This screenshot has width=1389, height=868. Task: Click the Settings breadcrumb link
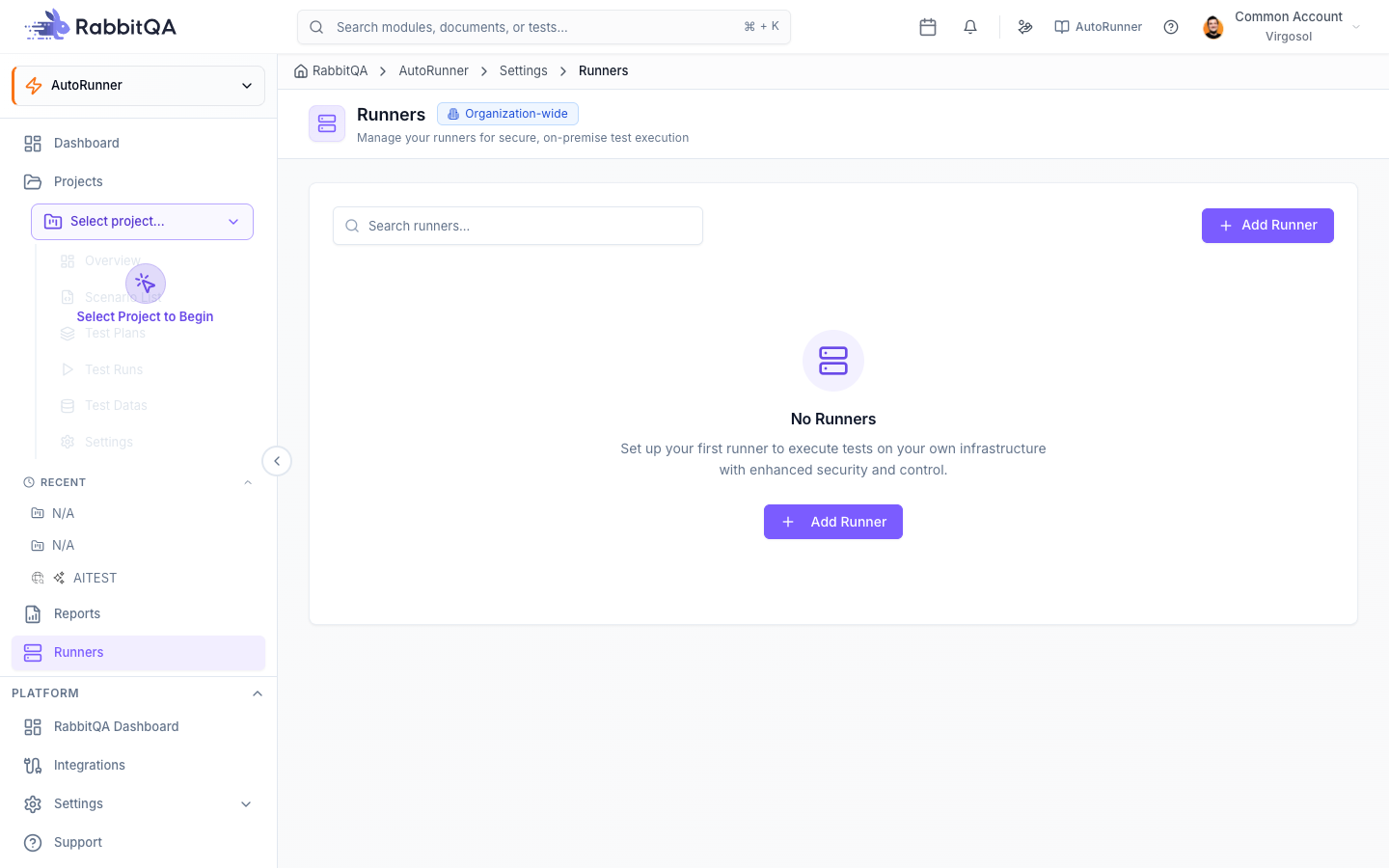[x=524, y=71]
